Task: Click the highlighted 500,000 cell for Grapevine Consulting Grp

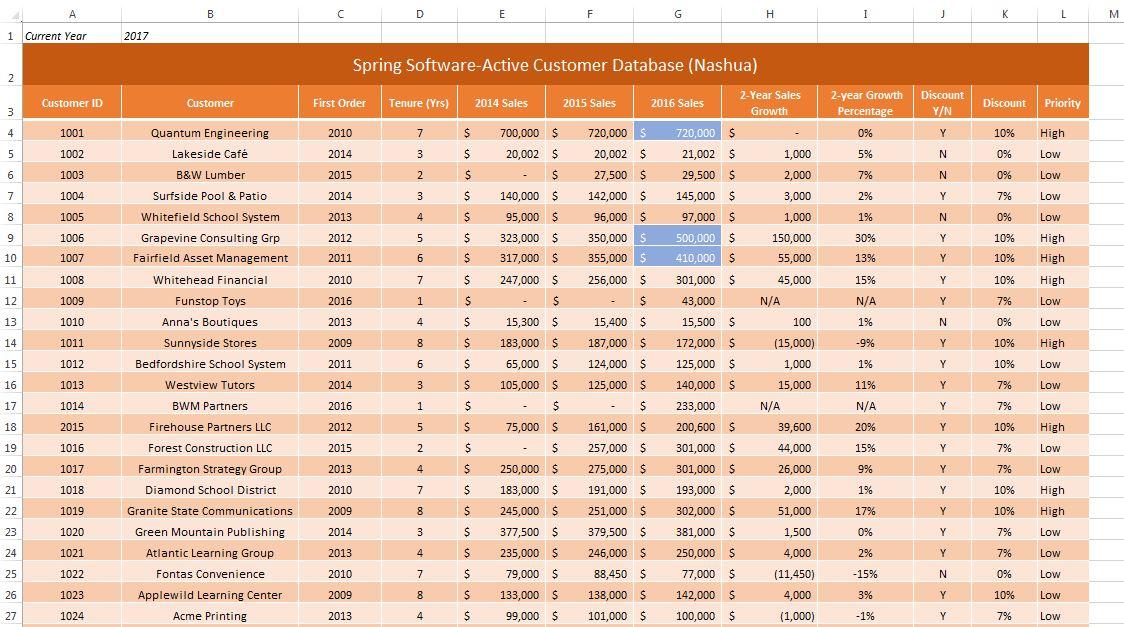Action: pyautogui.click(x=677, y=238)
